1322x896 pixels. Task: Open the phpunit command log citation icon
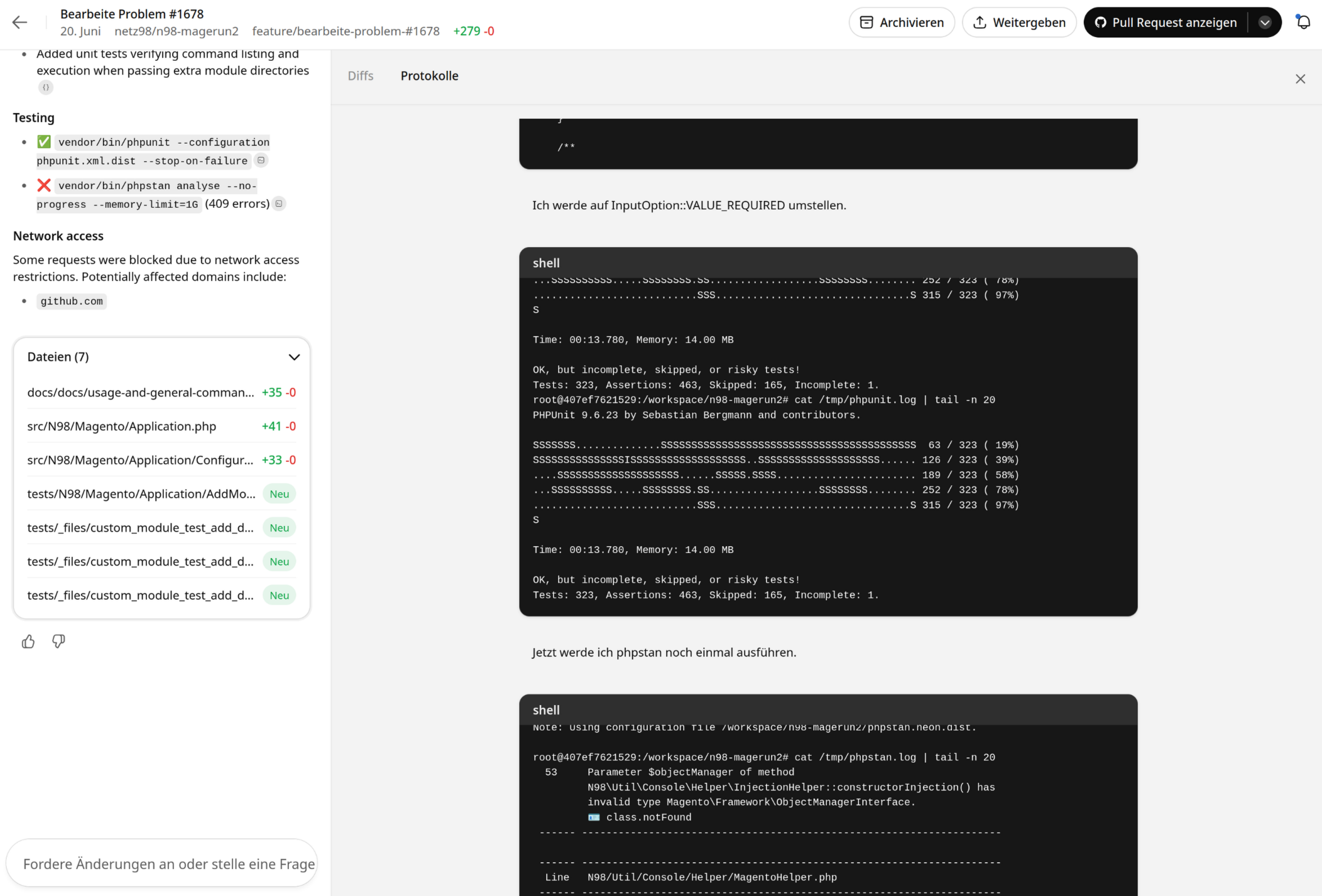click(261, 161)
